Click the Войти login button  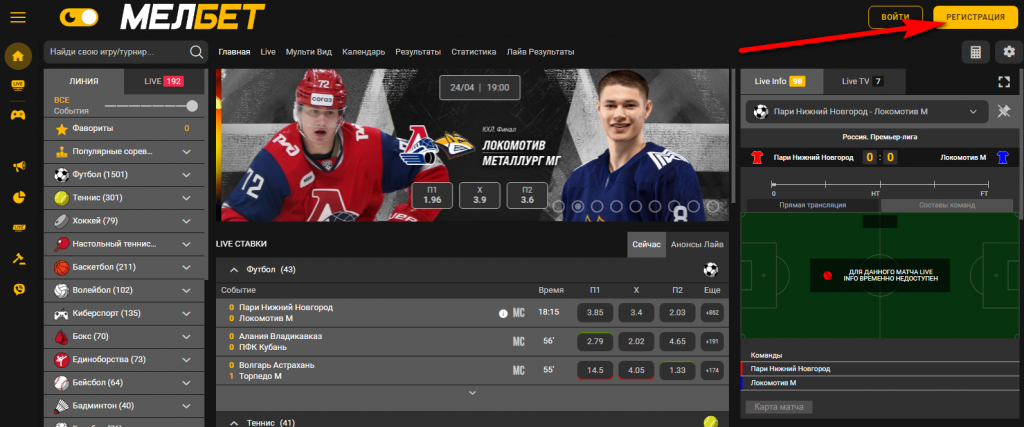click(895, 18)
